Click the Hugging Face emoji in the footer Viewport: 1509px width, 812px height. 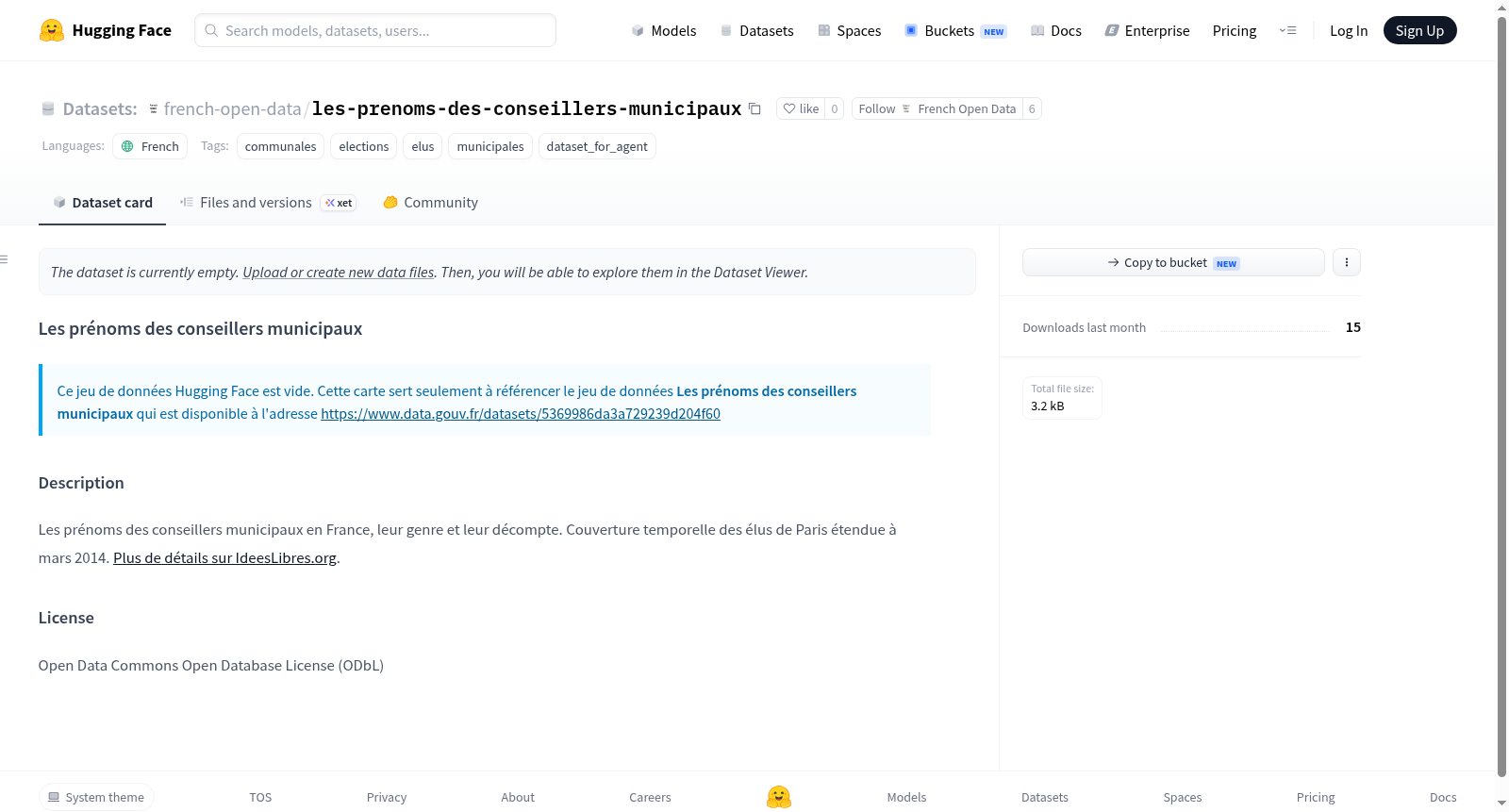(x=779, y=797)
